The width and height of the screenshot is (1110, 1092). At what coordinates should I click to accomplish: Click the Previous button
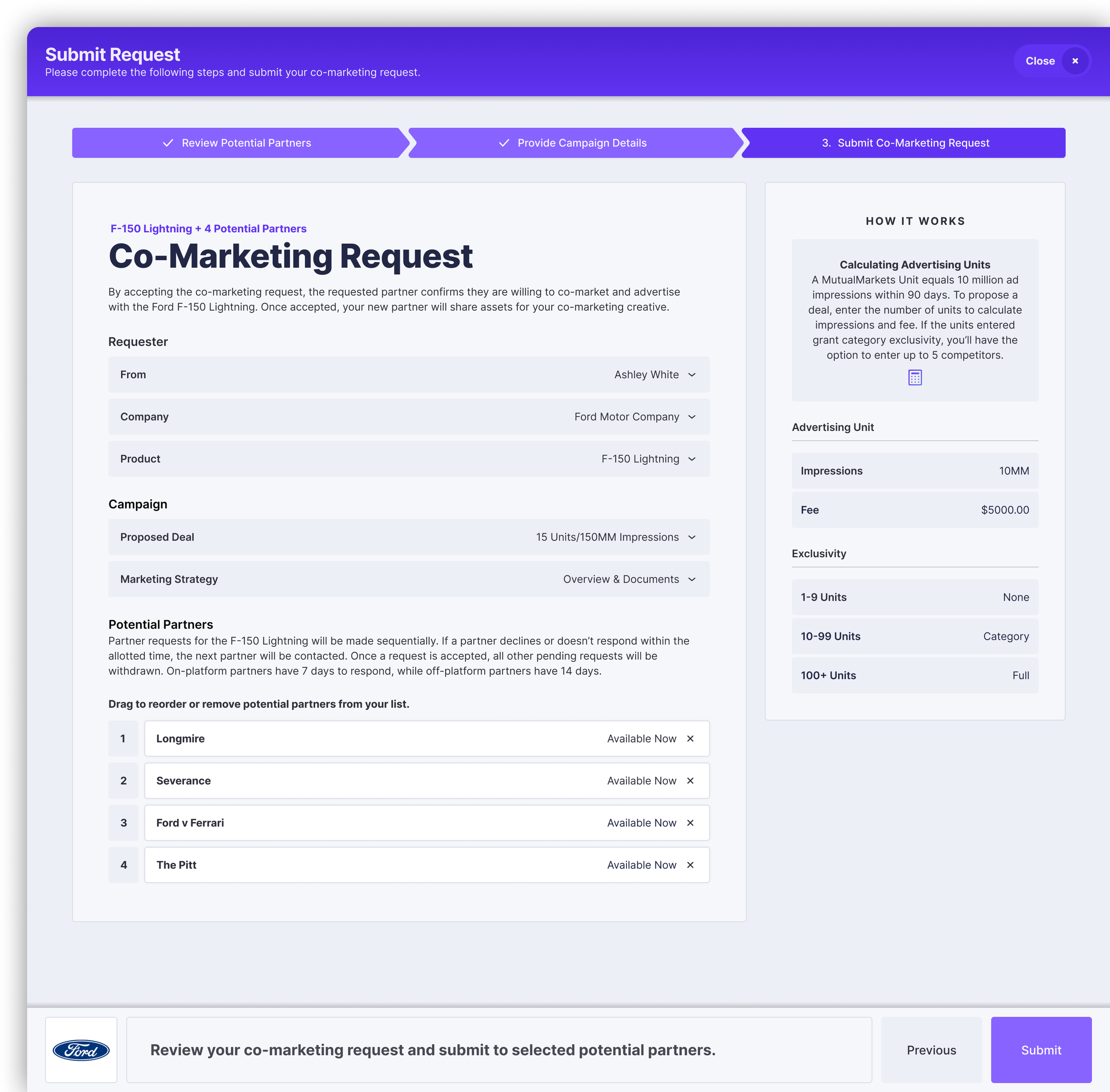931,1049
